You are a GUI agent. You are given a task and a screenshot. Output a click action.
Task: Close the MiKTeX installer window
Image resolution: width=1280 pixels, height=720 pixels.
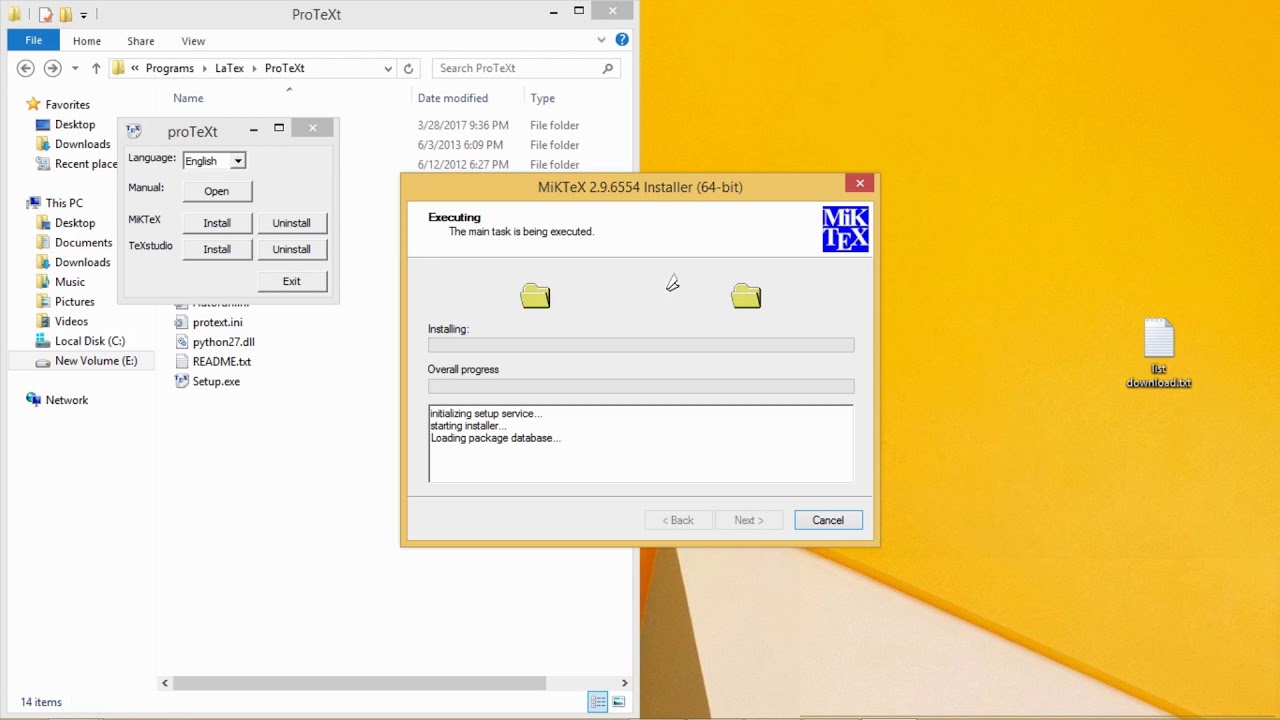[x=860, y=183]
